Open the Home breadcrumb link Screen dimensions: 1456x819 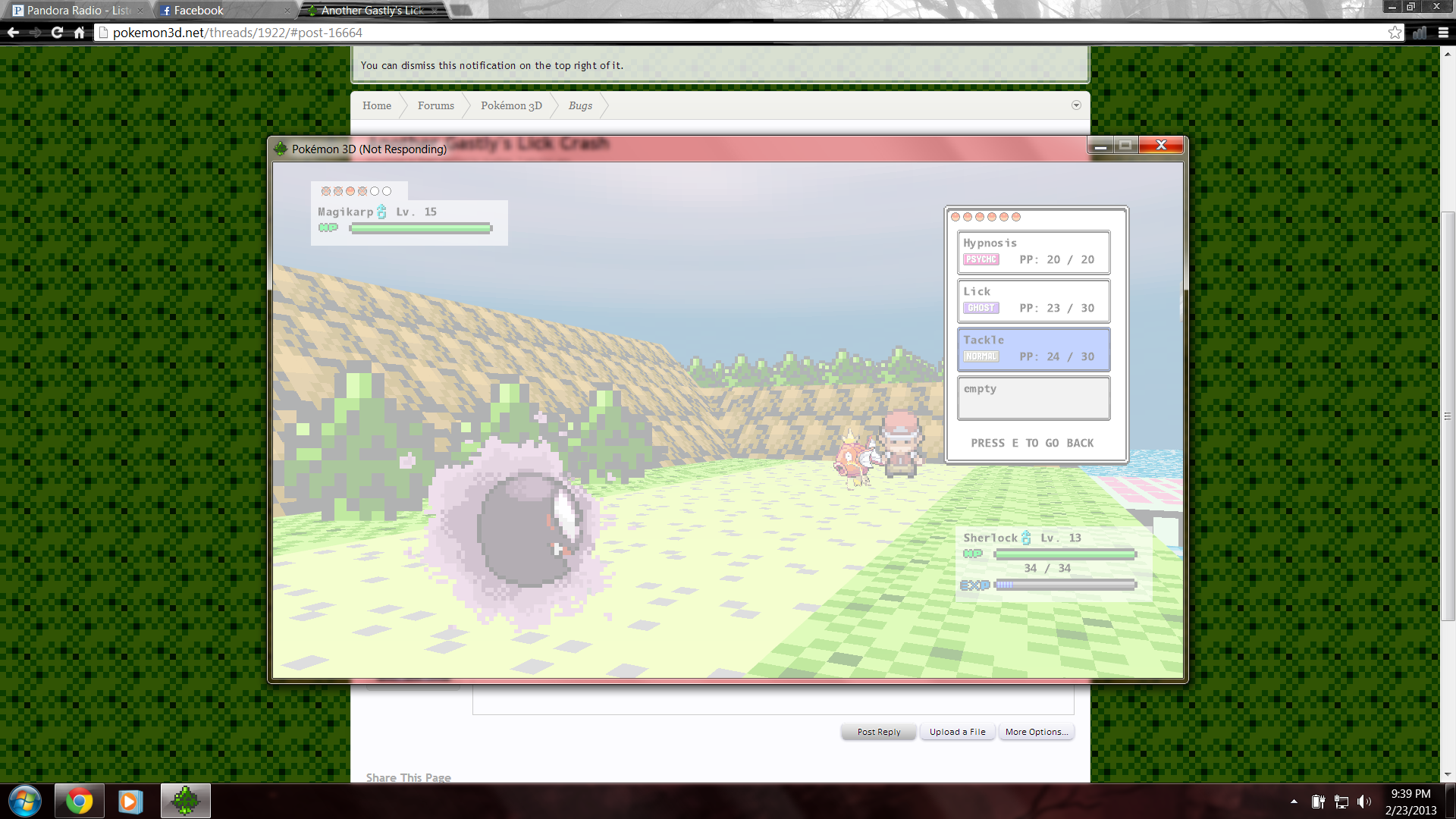[377, 105]
